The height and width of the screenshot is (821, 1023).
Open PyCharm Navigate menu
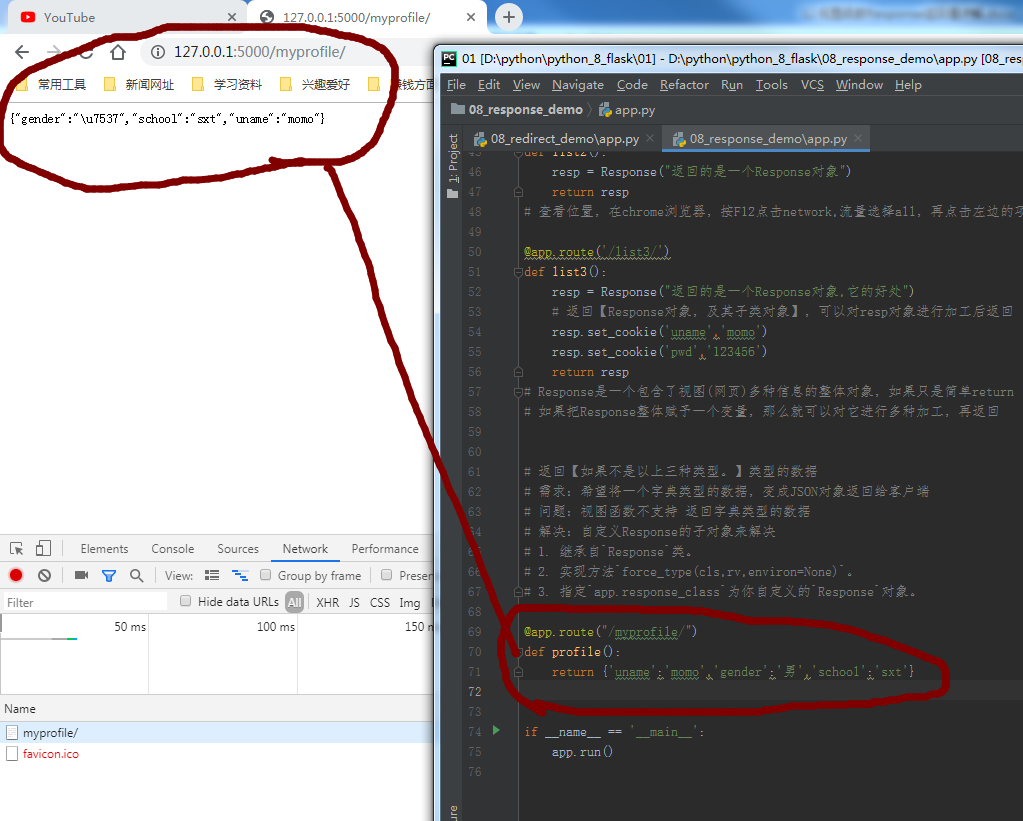[x=577, y=85]
